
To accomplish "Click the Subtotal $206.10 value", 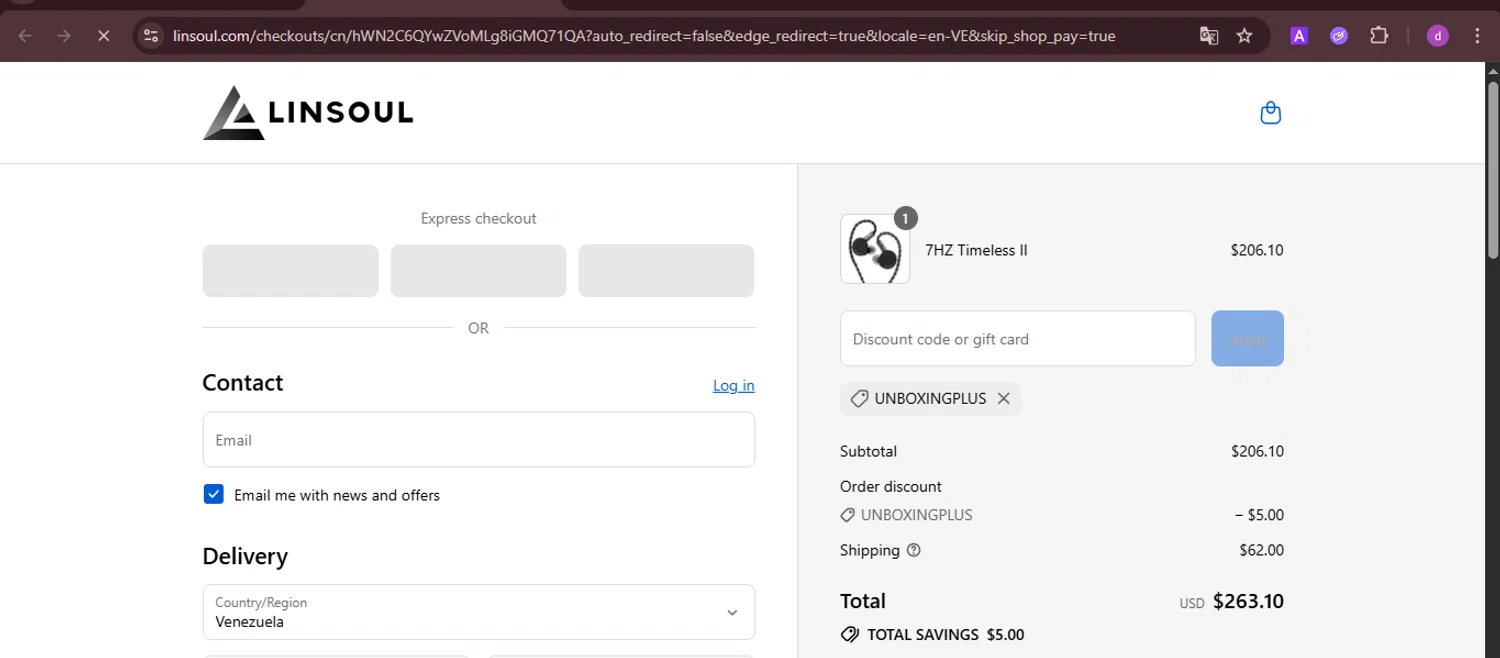I will [x=1257, y=451].
